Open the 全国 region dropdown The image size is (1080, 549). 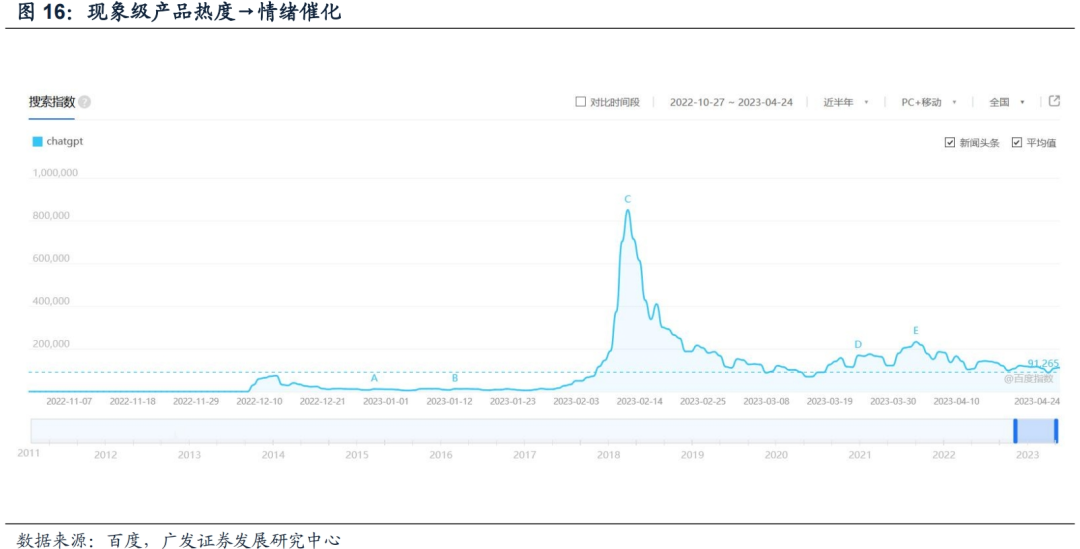(x=1006, y=102)
